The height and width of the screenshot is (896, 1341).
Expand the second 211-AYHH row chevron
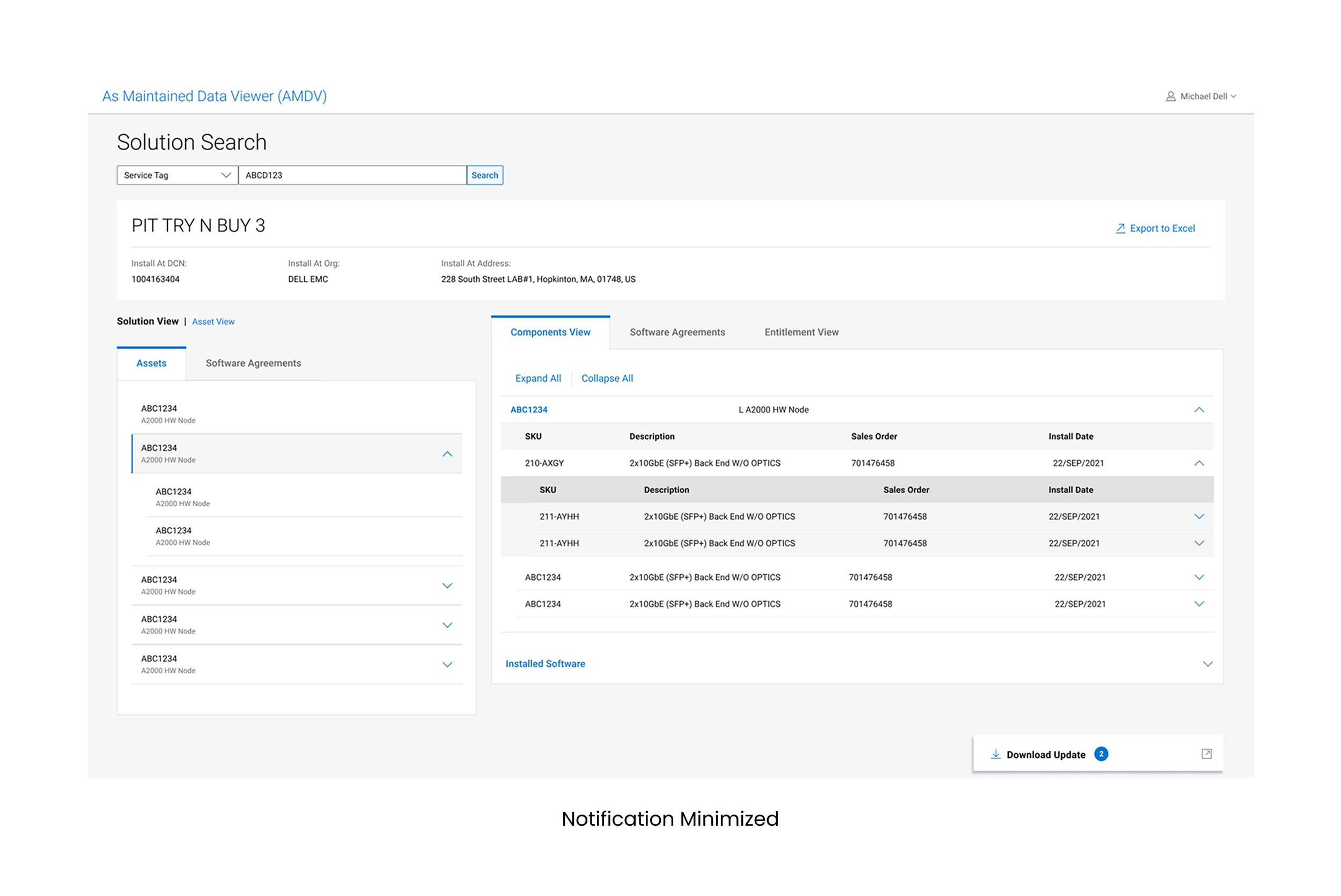1199,543
